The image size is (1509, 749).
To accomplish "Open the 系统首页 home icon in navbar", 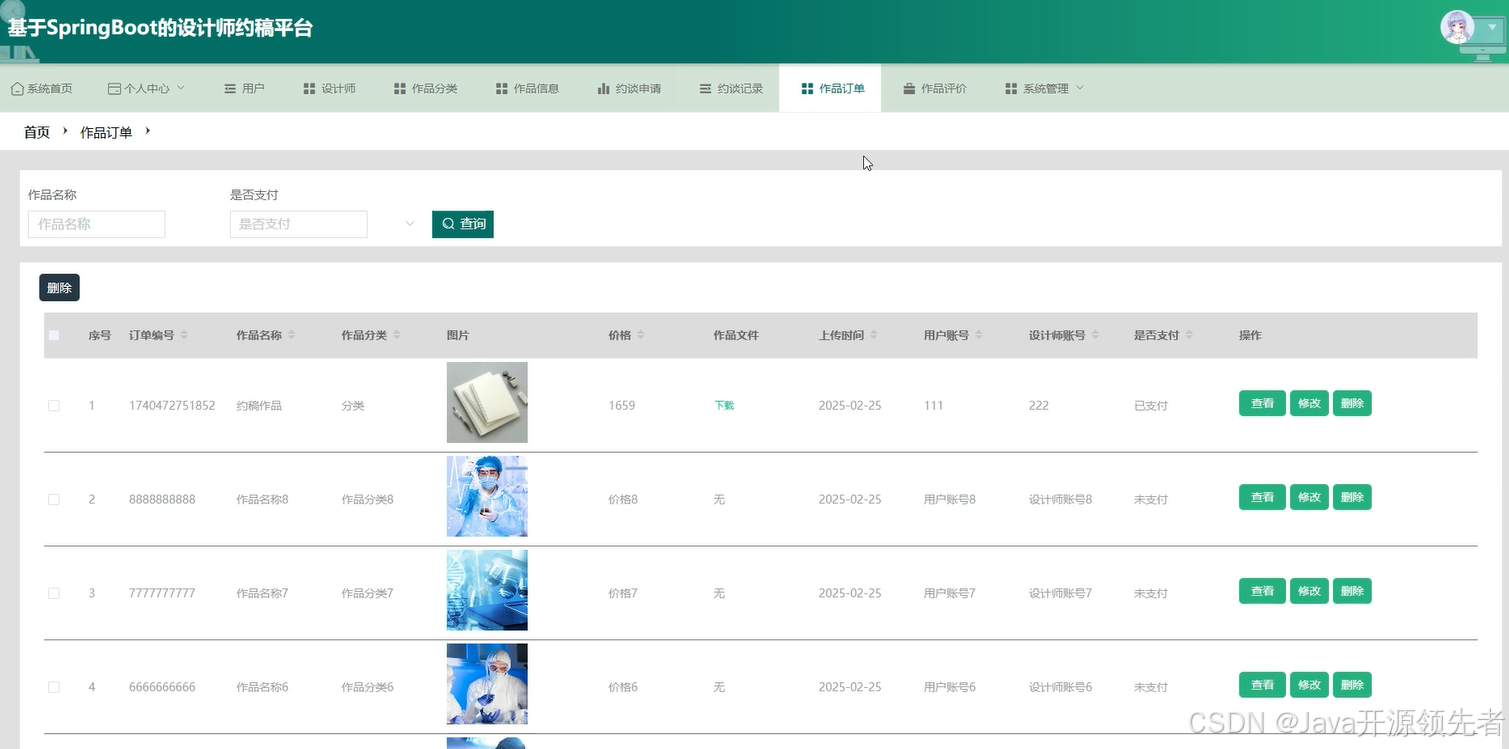I will tap(16, 88).
